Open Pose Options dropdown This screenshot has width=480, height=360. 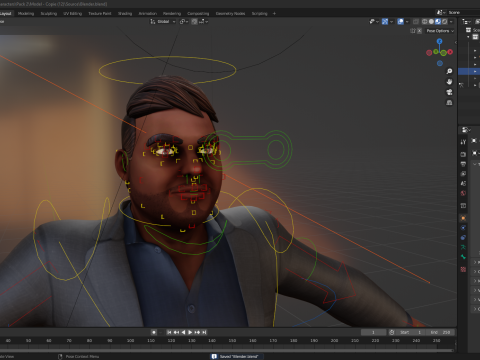(440, 31)
